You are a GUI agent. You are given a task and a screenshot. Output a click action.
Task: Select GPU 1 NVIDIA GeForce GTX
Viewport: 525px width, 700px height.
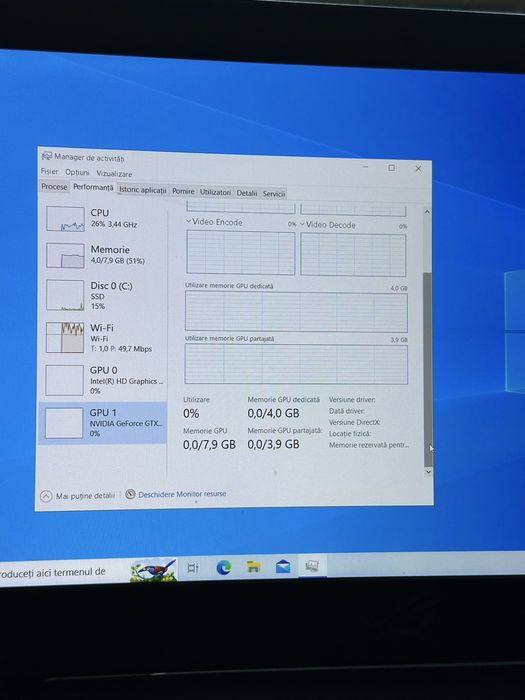103,422
